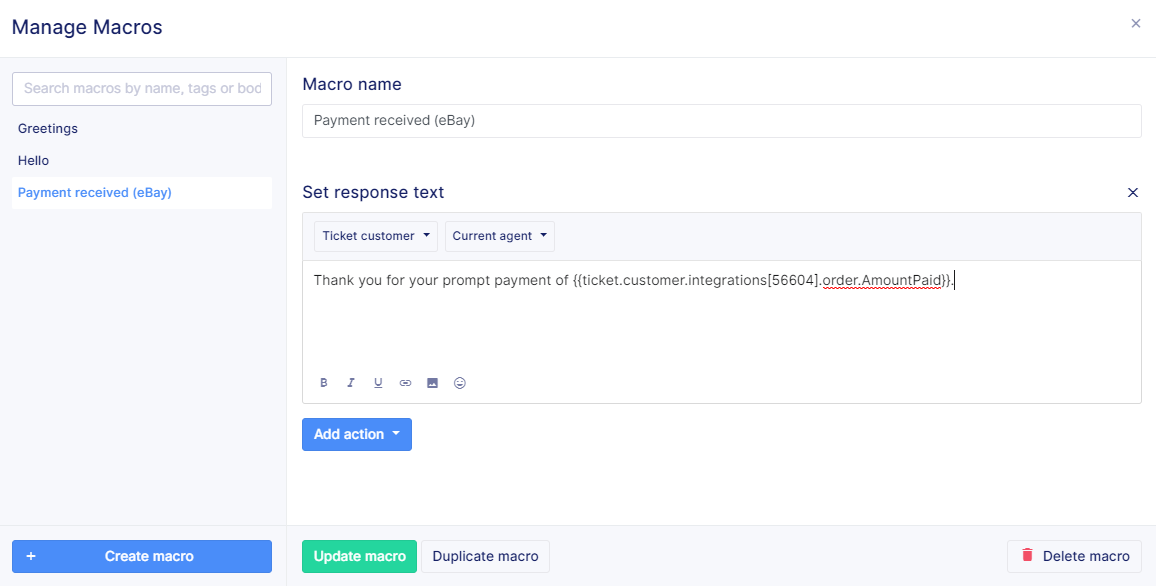Click the Update macro button
This screenshot has height=586, width=1156.
[359, 556]
